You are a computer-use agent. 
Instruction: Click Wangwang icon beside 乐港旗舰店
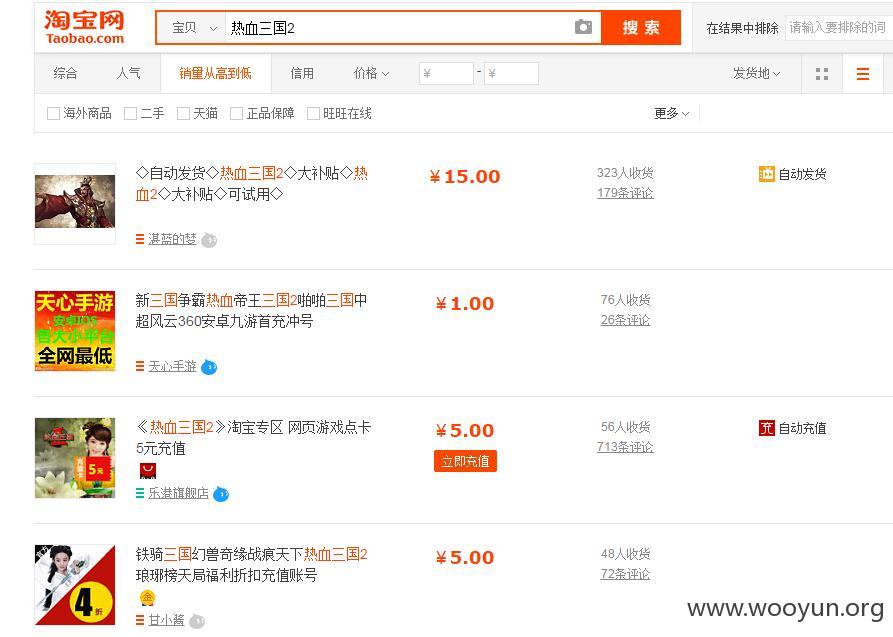click(221, 494)
